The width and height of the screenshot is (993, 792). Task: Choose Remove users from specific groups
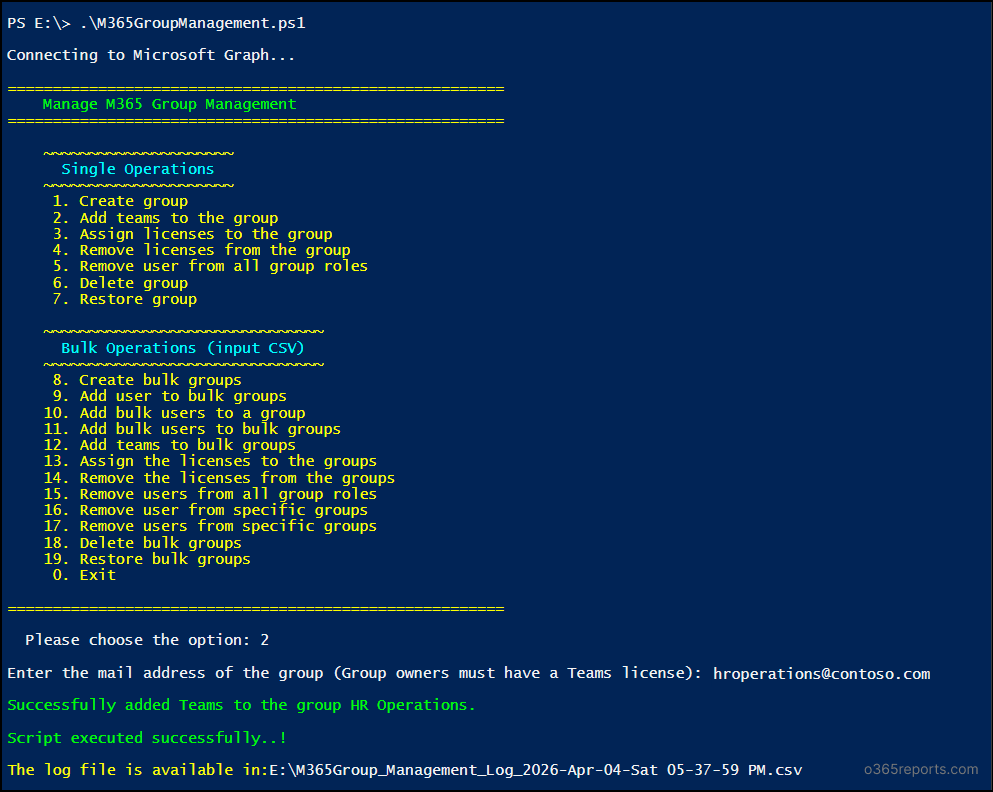[x=225, y=525]
